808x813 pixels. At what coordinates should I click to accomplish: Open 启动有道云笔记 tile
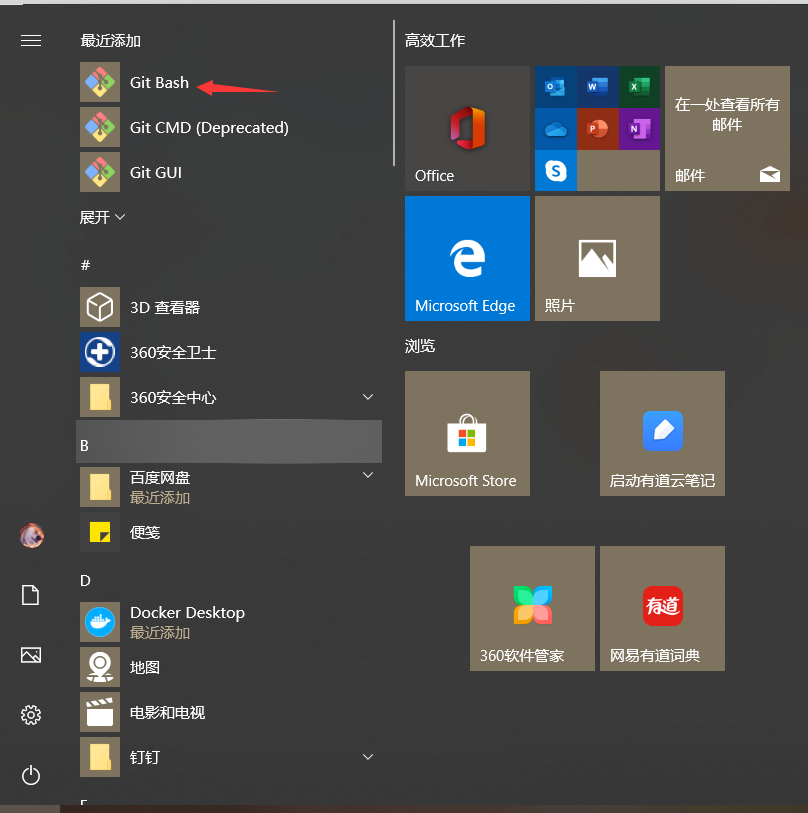pos(662,433)
